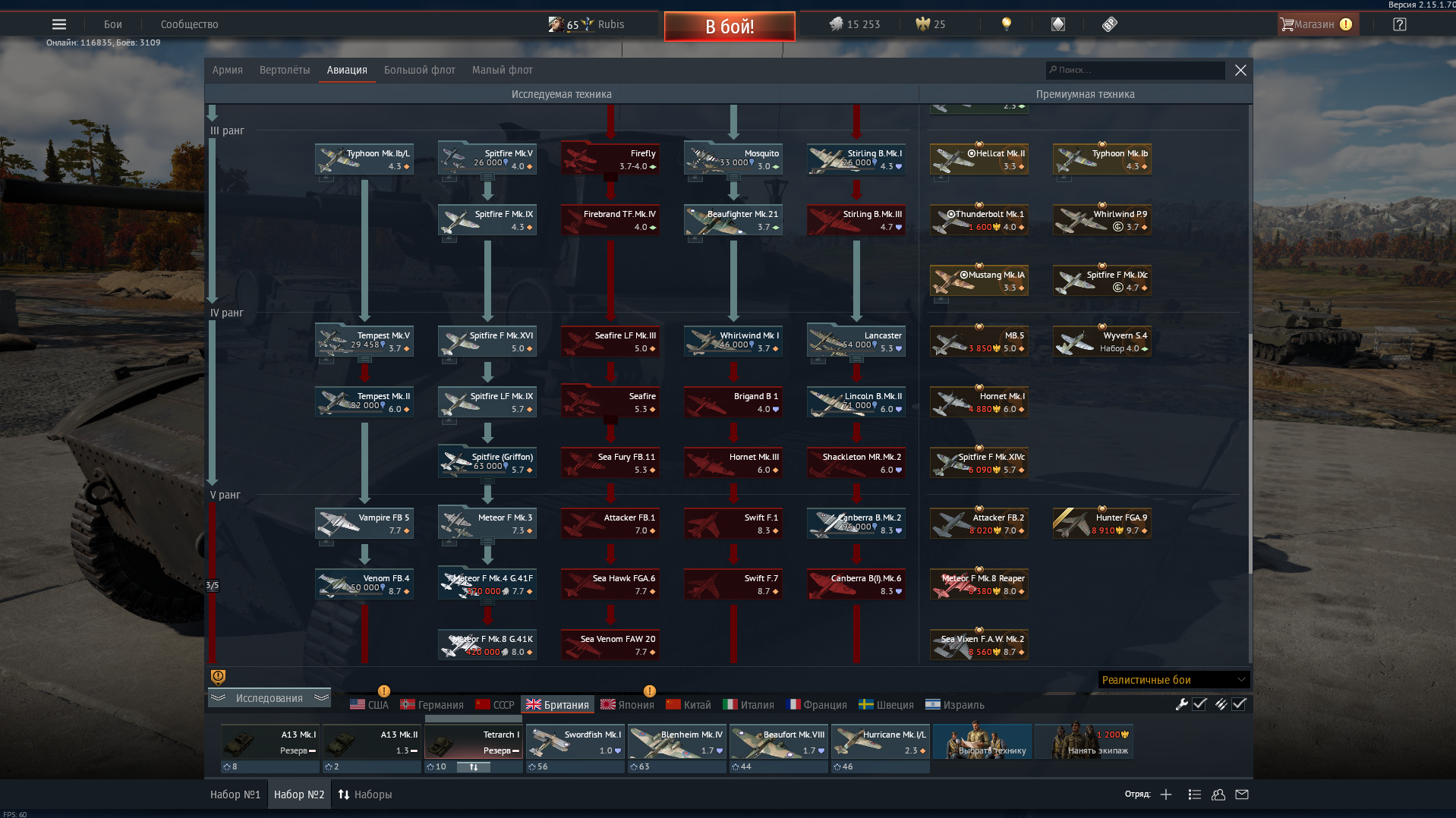Click the USA flag icon

tap(358, 705)
